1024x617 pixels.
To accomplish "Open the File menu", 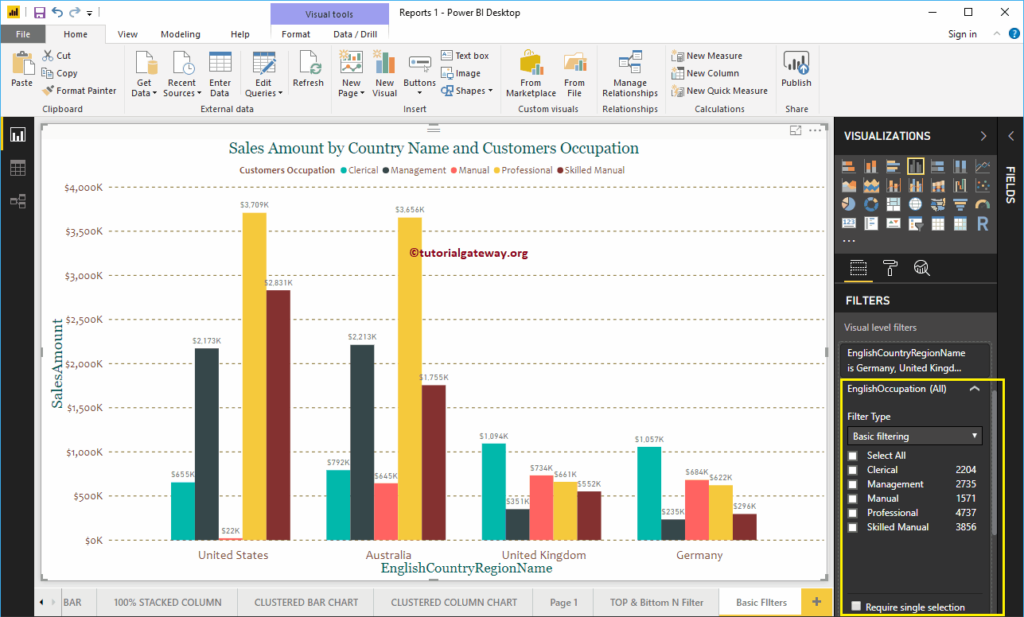I will [x=23, y=34].
